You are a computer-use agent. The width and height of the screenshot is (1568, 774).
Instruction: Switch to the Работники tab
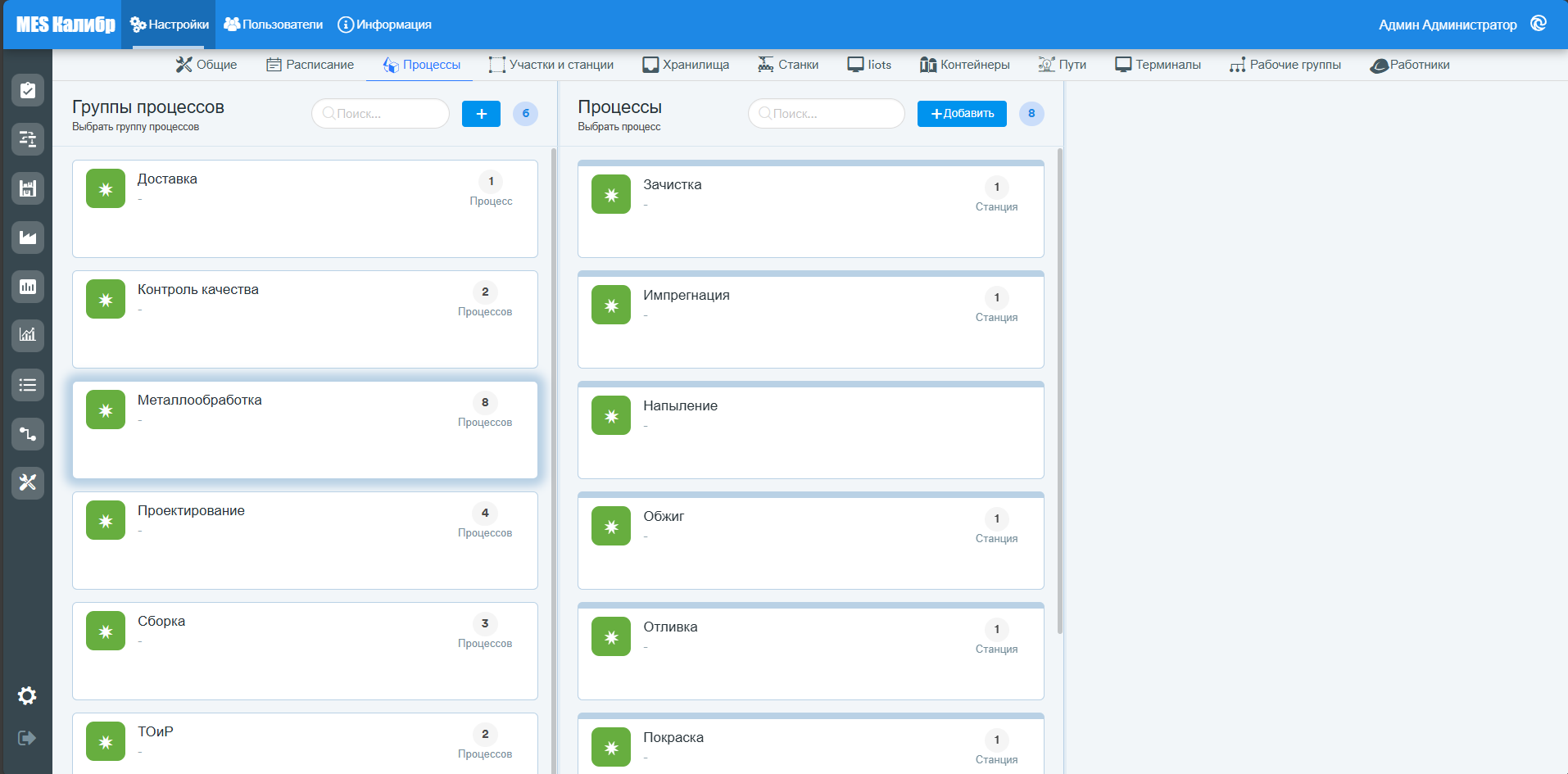[x=1410, y=65]
